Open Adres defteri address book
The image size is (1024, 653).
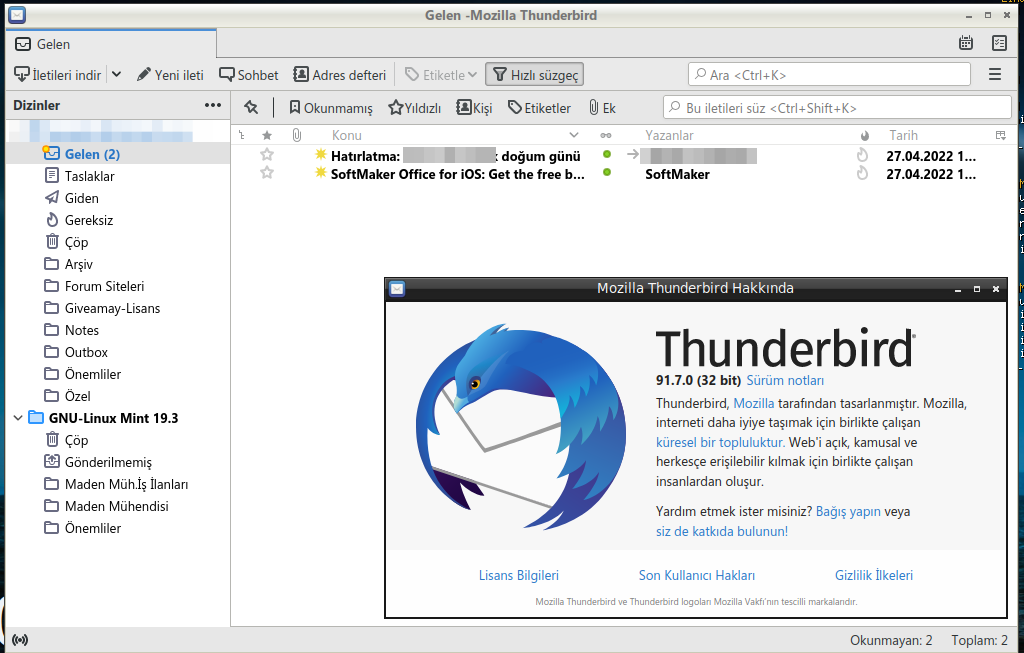[x=340, y=74]
